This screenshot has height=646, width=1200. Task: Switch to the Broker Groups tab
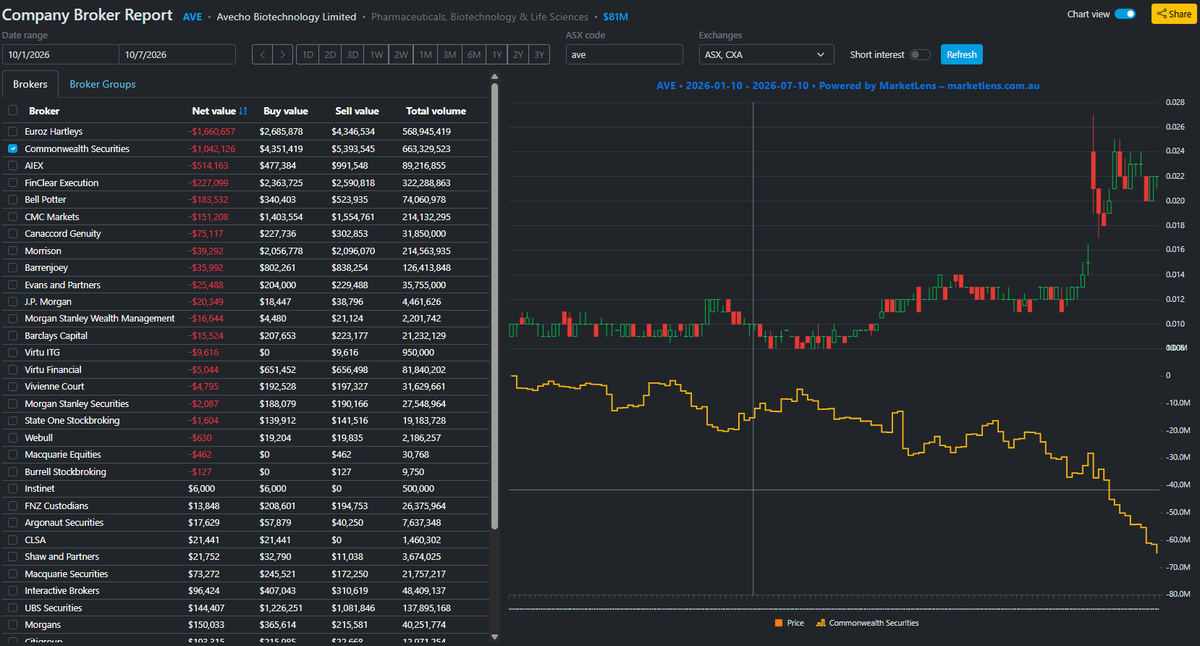click(103, 84)
